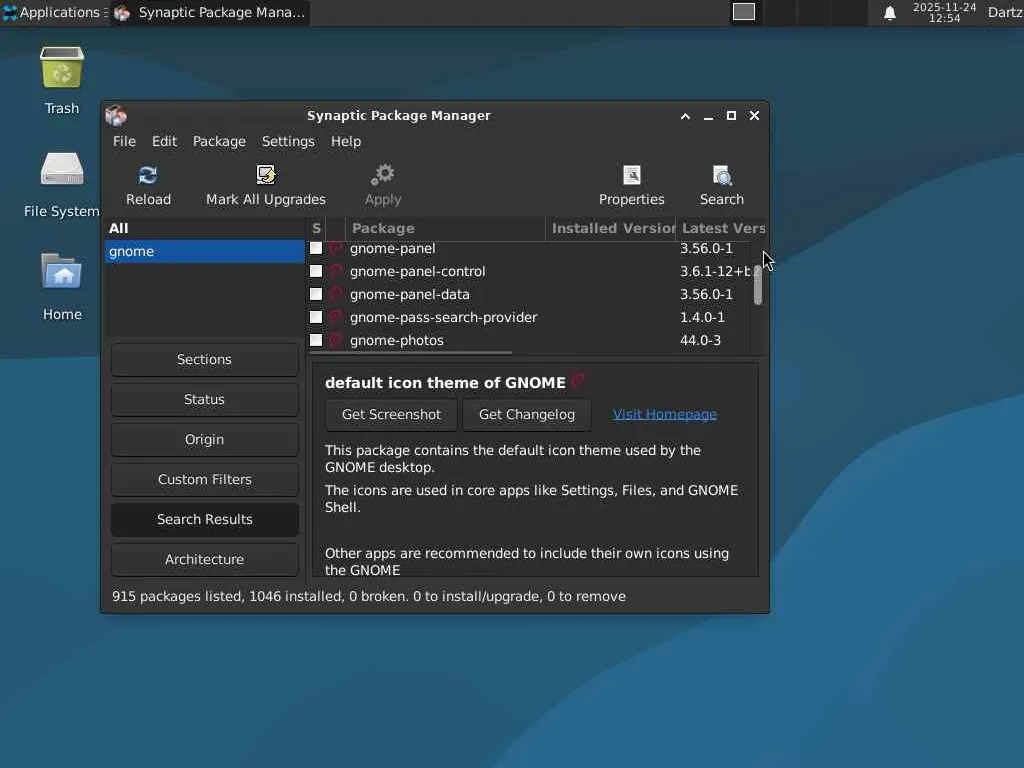Click the Synaptic Package Manager taskbar button
The image size is (1024, 768).
click(x=210, y=12)
